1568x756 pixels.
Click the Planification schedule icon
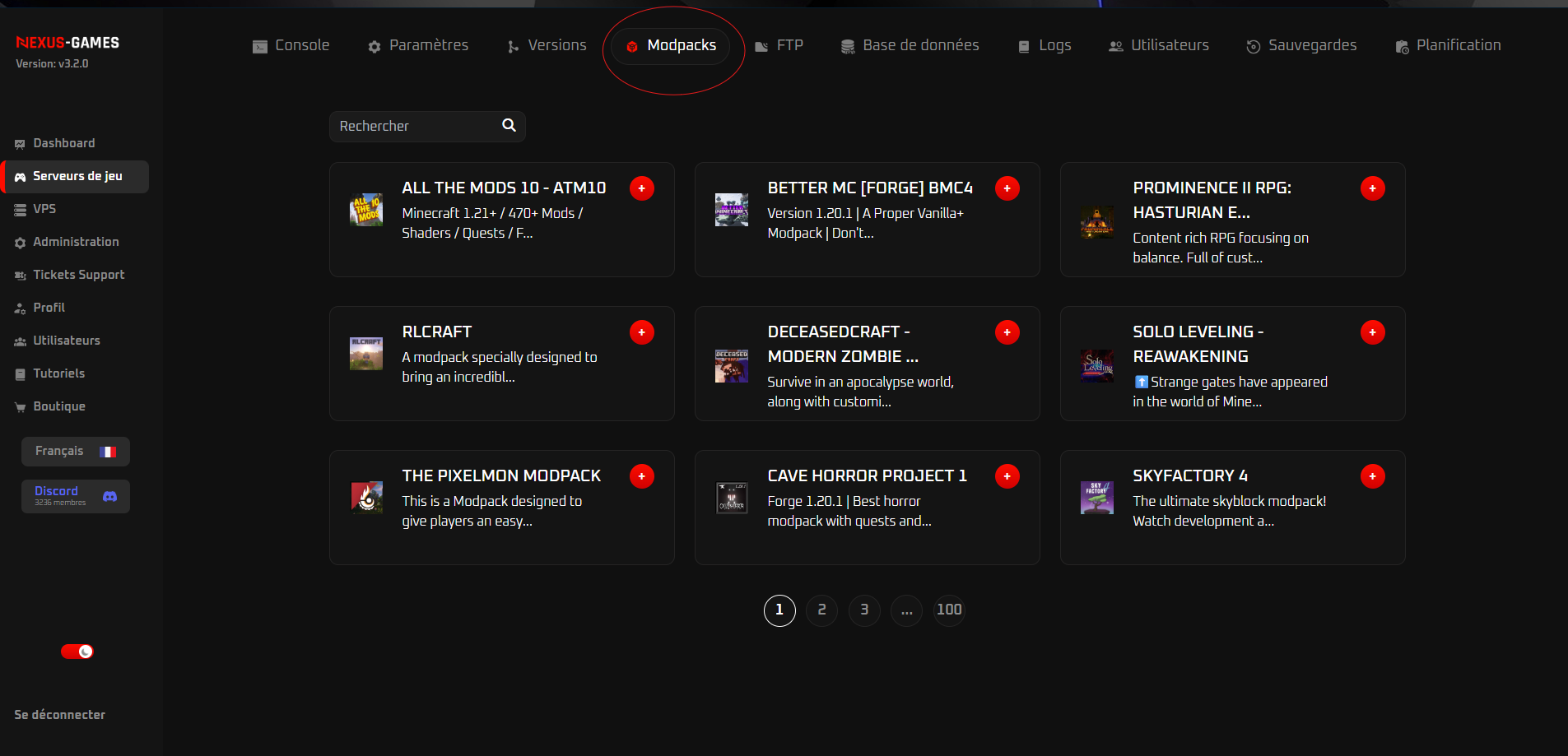click(x=1402, y=47)
